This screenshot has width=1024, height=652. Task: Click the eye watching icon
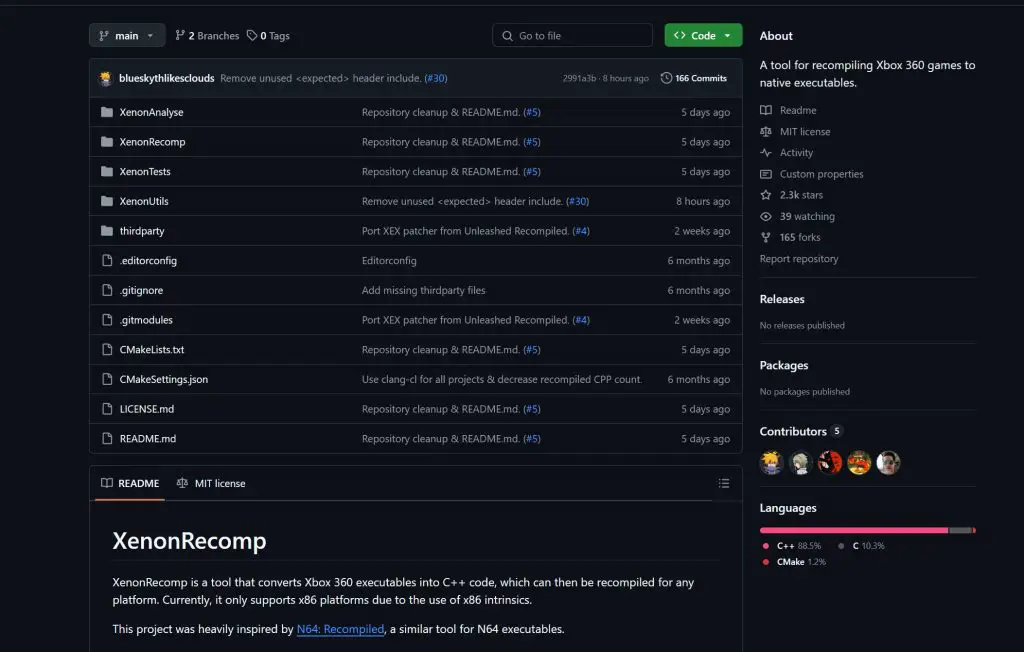(x=766, y=217)
